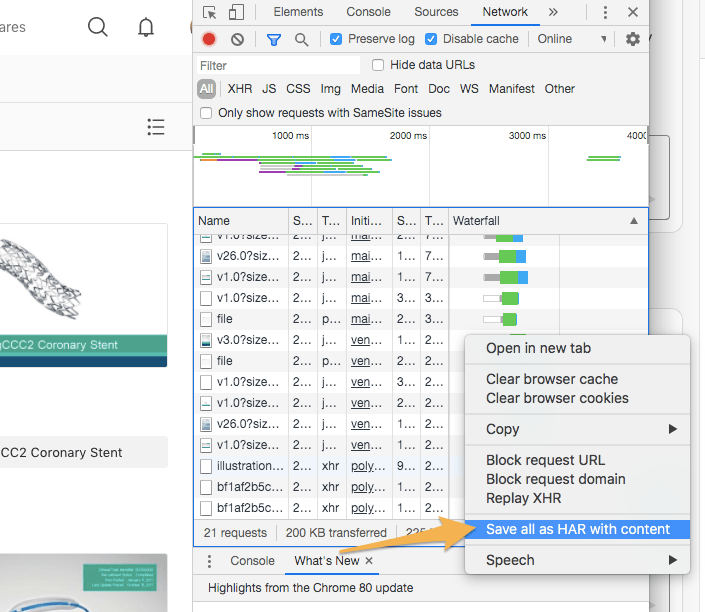Filter requests by CSS type
The width and height of the screenshot is (705, 612).
click(298, 89)
